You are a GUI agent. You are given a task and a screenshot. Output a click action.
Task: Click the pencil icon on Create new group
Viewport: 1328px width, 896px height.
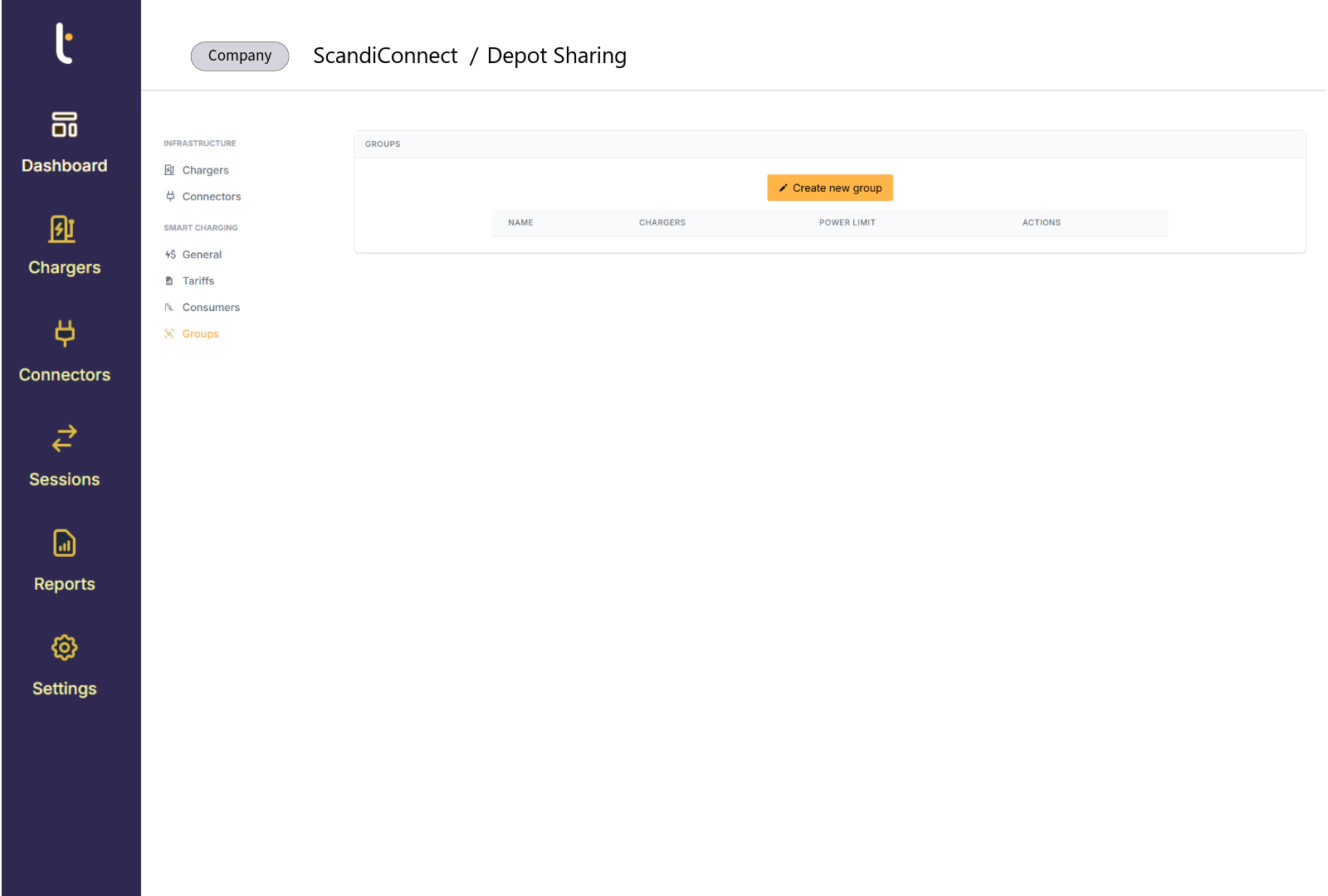tap(783, 188)
